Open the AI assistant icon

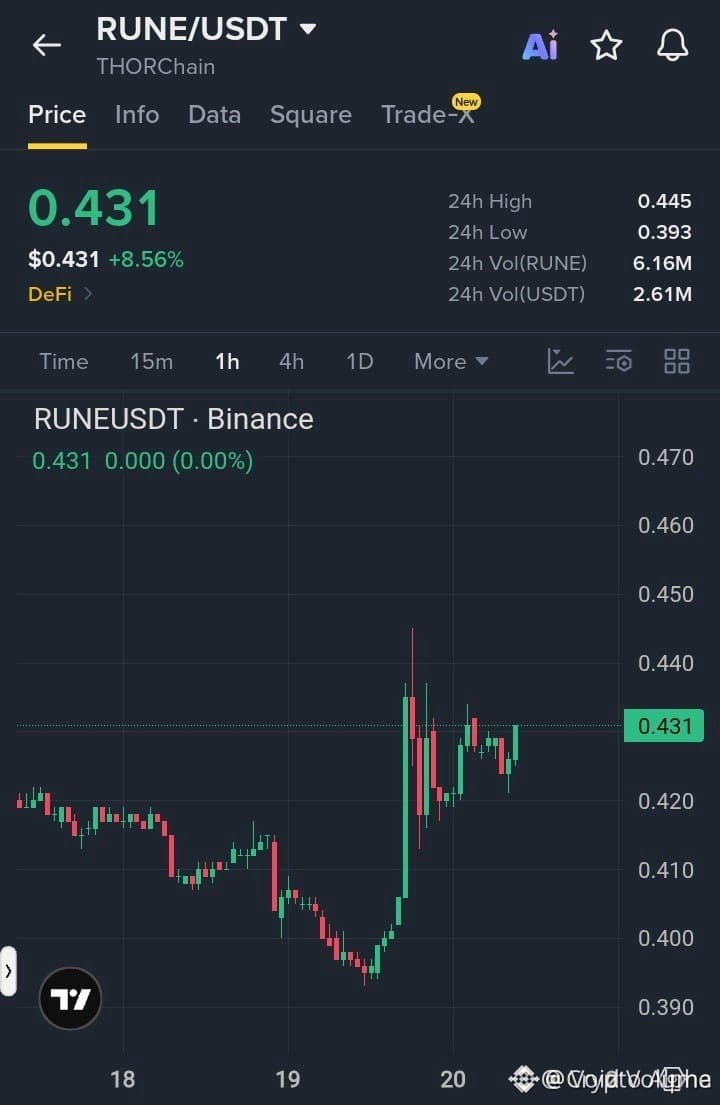coord(540,46)
